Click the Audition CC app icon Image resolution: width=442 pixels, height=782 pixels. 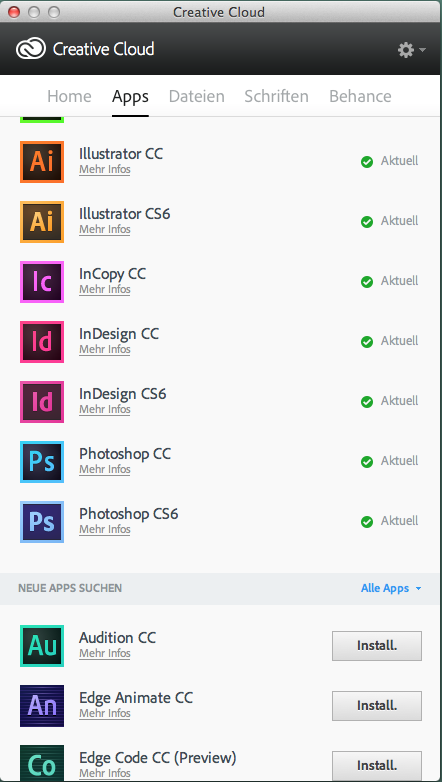click(x=42, y=646)
